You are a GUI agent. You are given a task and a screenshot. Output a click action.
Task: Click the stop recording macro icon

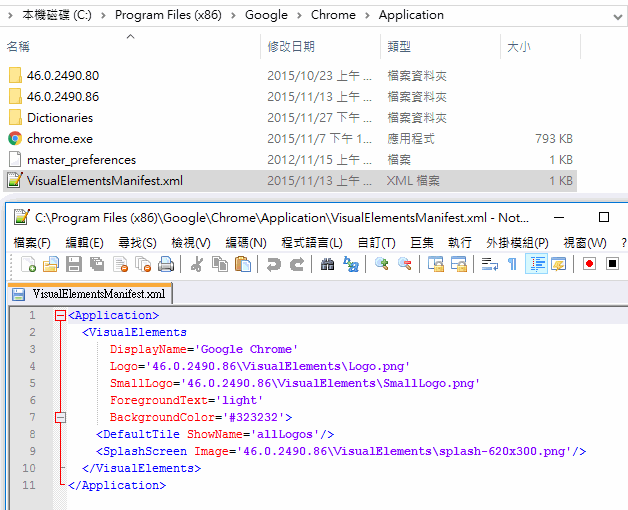[x=612, y=264]
